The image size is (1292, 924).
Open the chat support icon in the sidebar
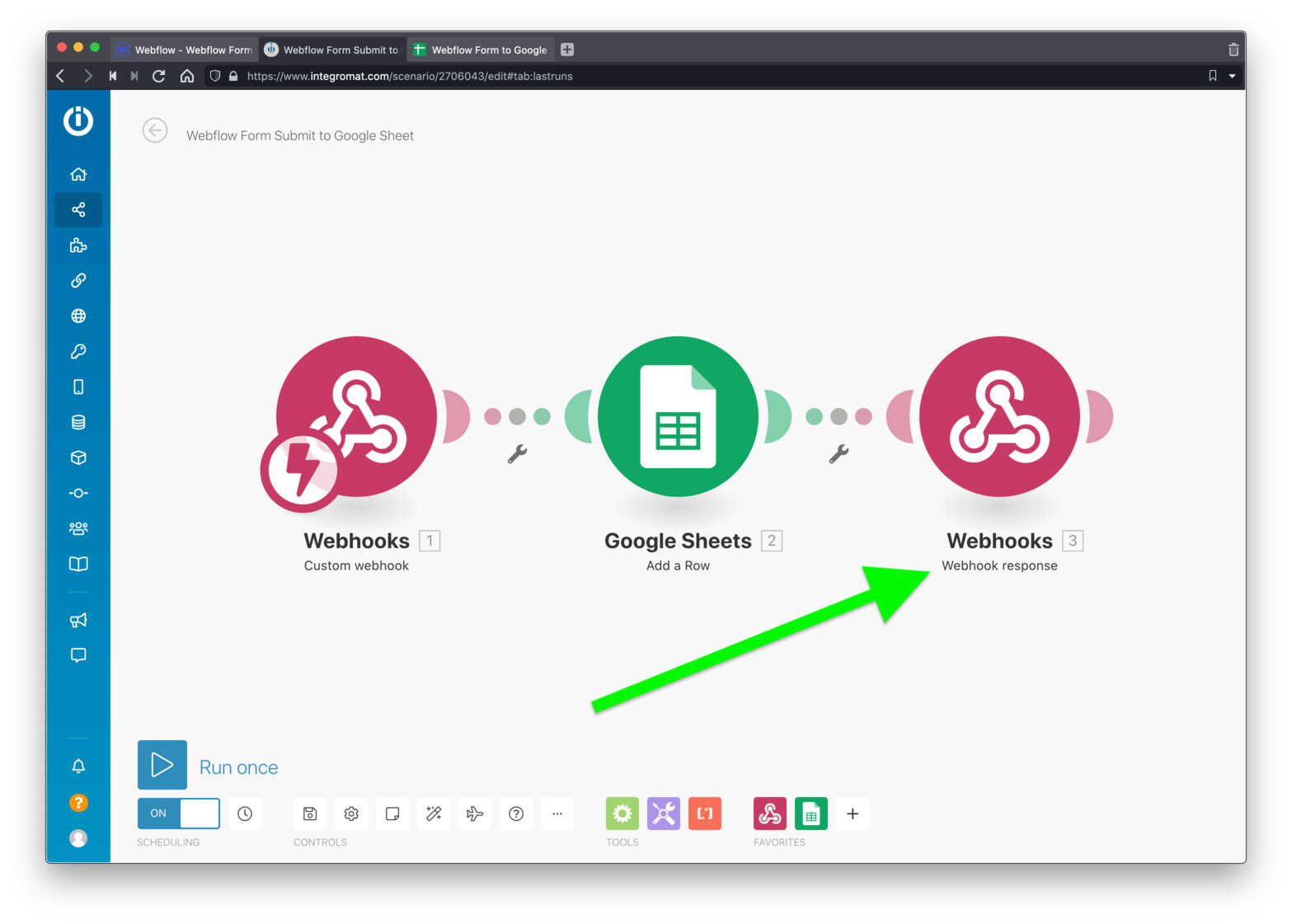coord(78,655)
